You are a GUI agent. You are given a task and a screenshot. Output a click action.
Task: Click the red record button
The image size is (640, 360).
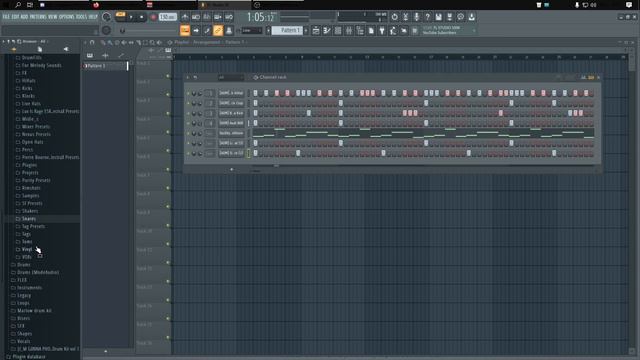153,17
